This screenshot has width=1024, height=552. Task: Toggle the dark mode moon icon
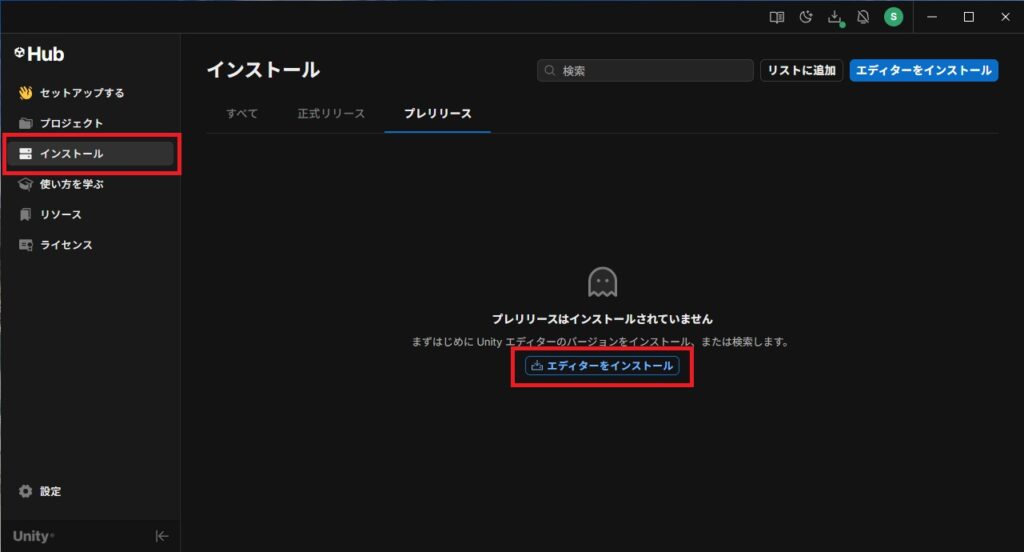tap(805, 18)
